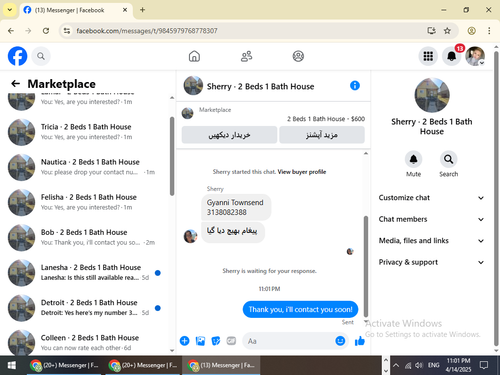The height and width of the screenshot is (375, 500).
Task: Open the volume icon in system tray
Action: 419,365
